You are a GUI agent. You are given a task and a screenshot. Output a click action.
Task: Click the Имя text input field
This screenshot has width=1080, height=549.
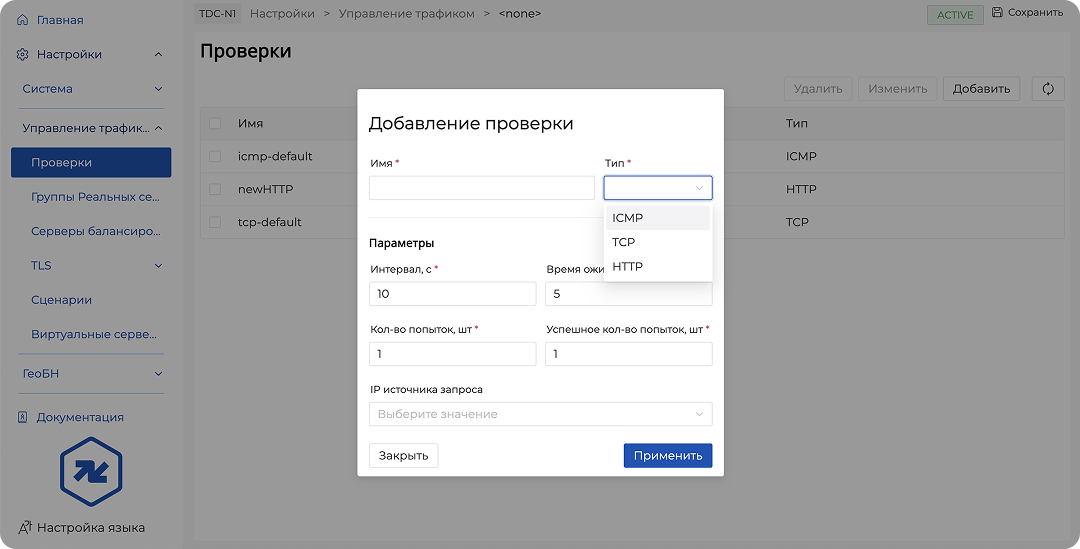point(481,188)
